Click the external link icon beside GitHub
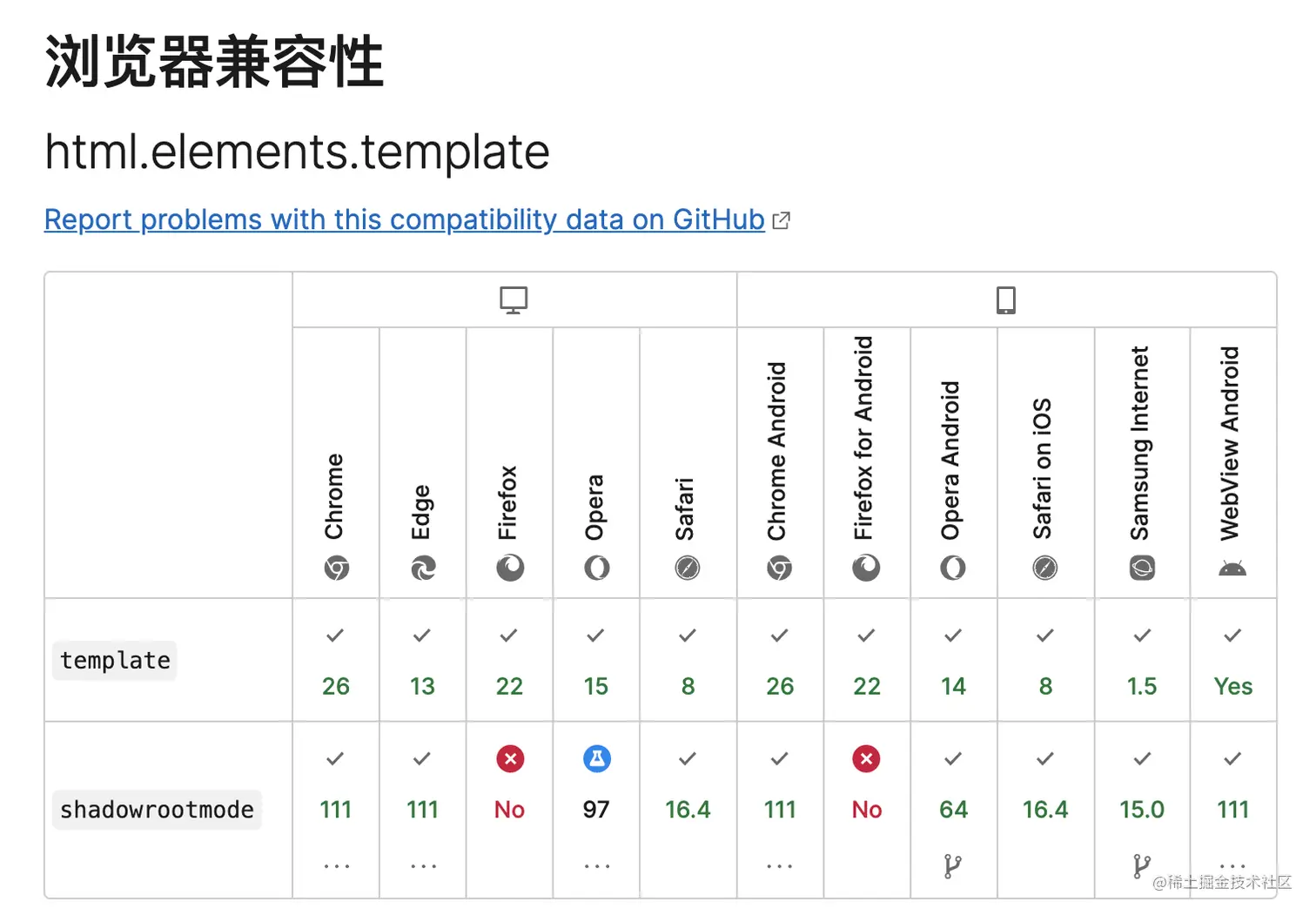 click(x=782, y=220)
